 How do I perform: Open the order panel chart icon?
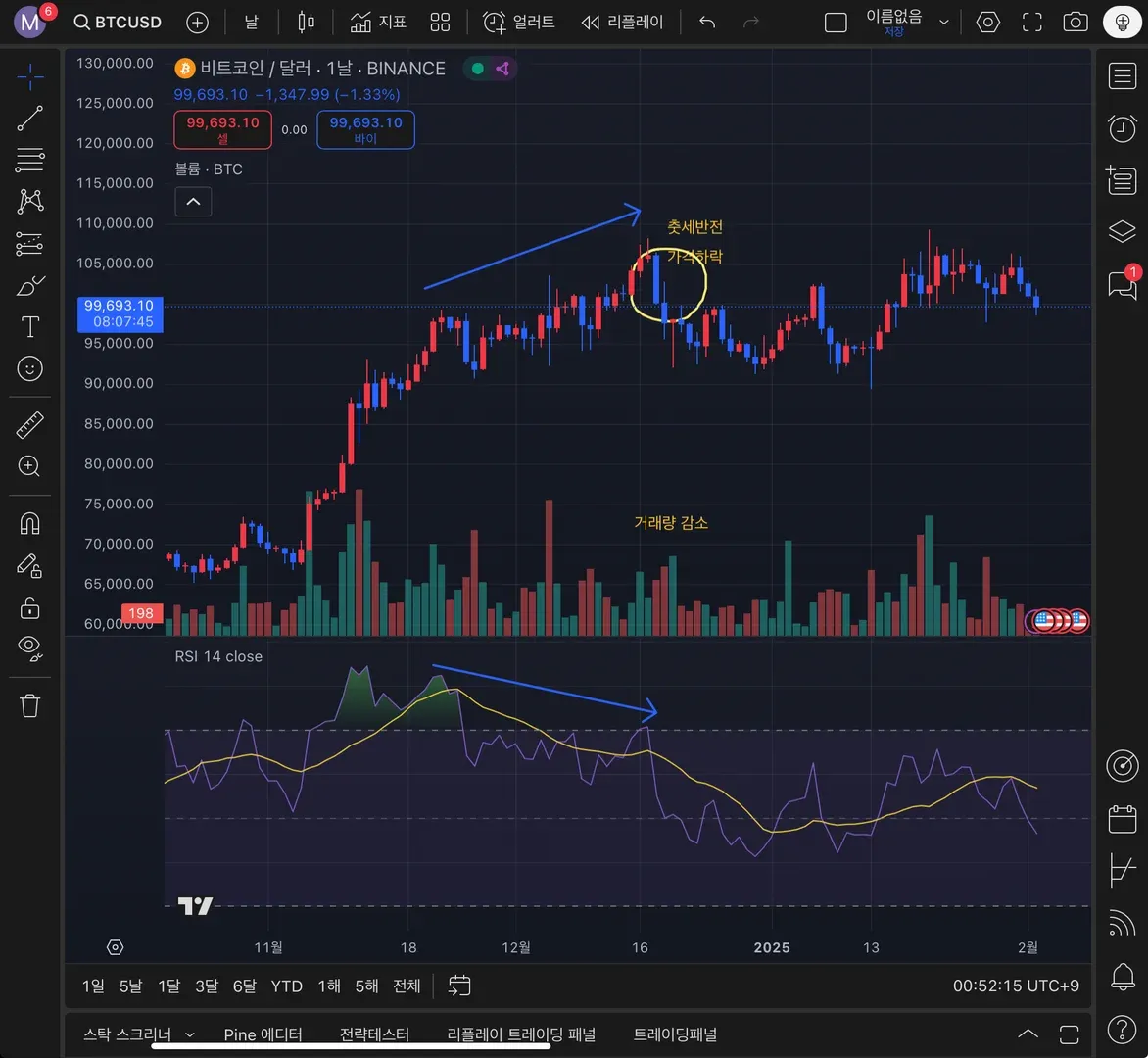tap(1122, 870)
